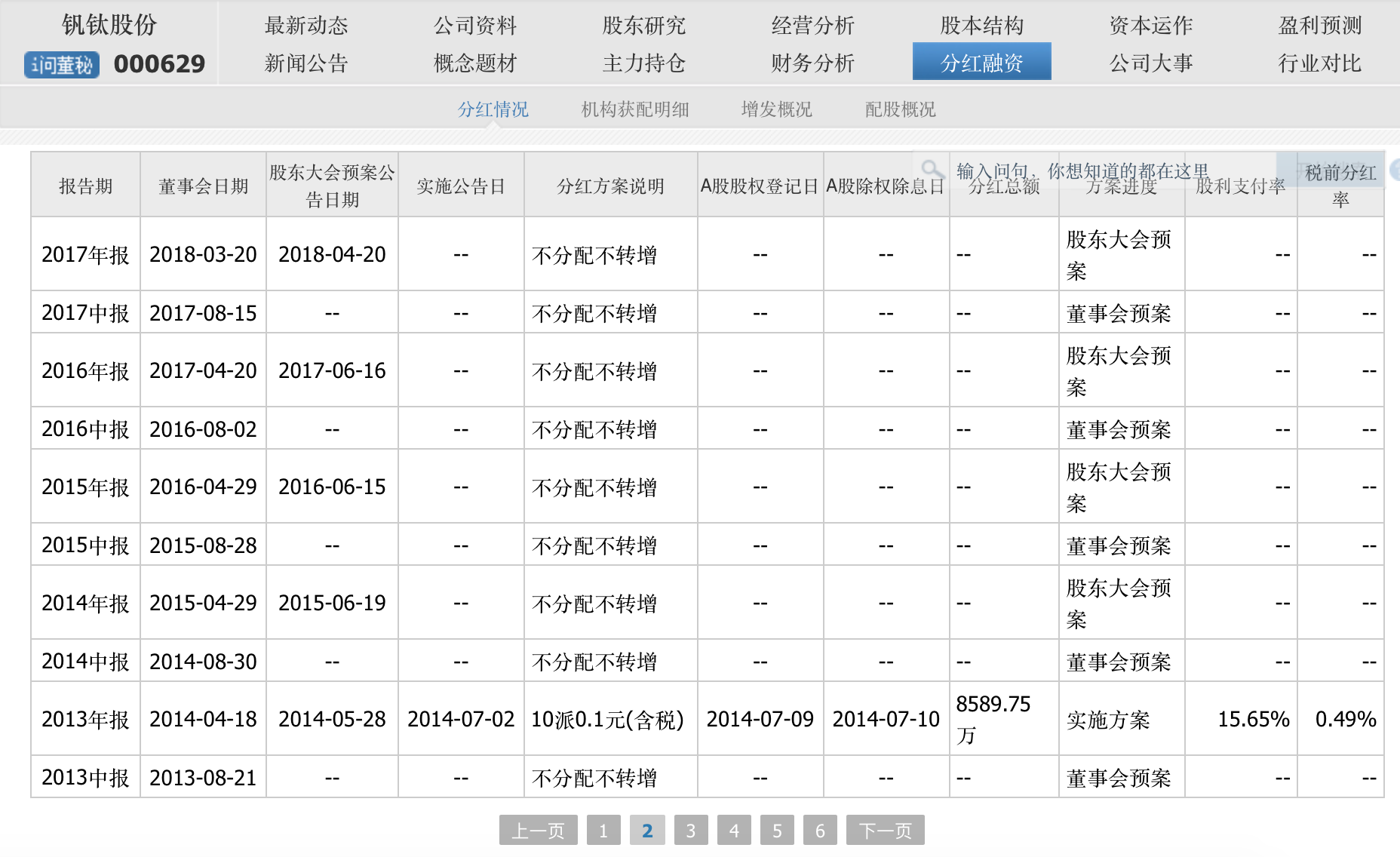Click the 董事会日期 column header

[204, 186]
